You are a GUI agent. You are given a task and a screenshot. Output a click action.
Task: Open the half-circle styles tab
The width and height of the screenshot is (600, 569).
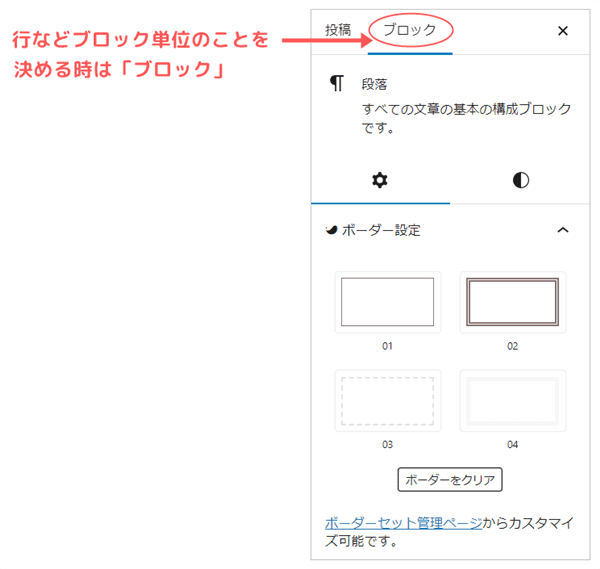coord(520,180)
